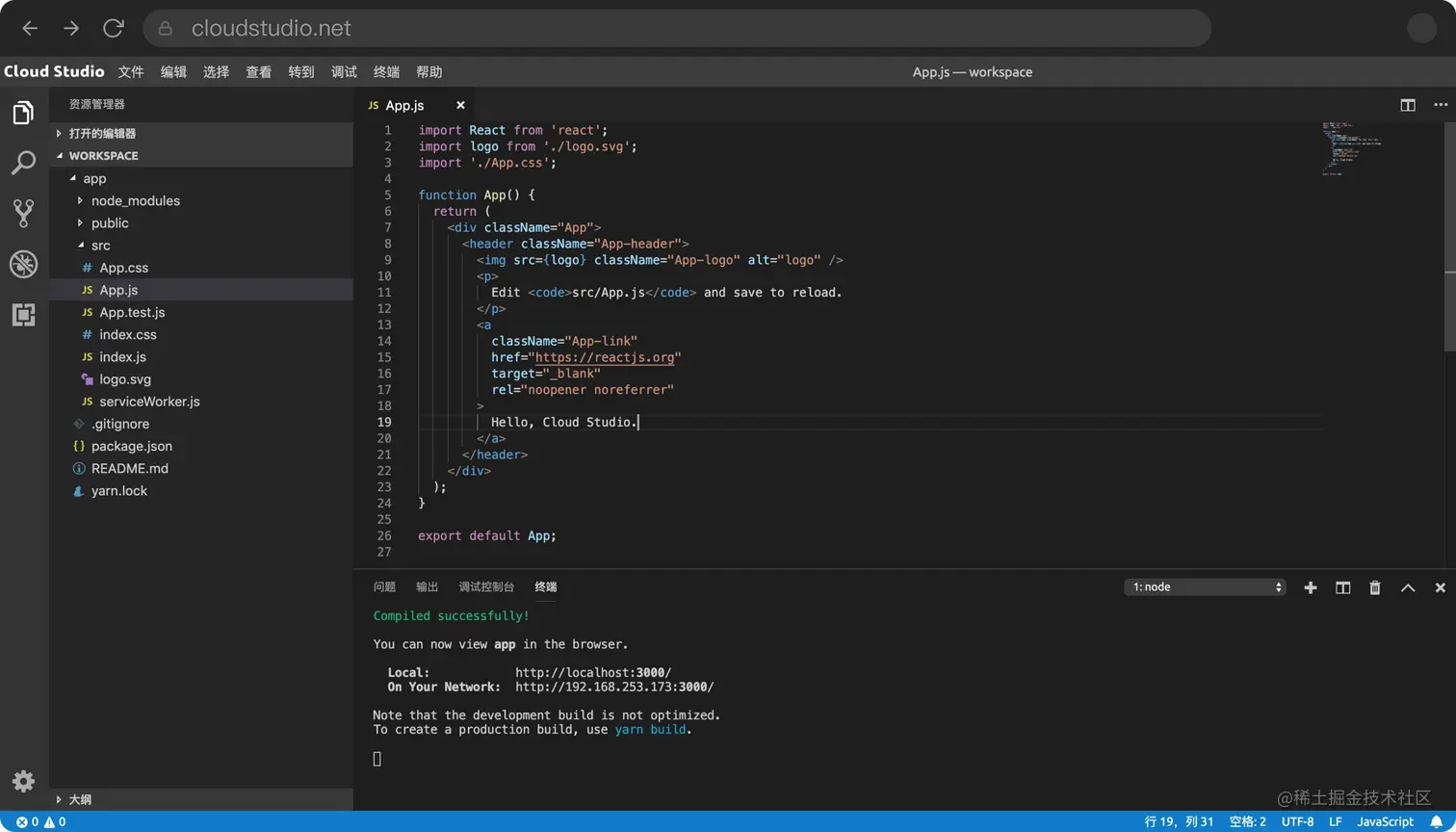Click the UTF-8 encoding status entry
1456x832 pixels.
(1297, 821)
